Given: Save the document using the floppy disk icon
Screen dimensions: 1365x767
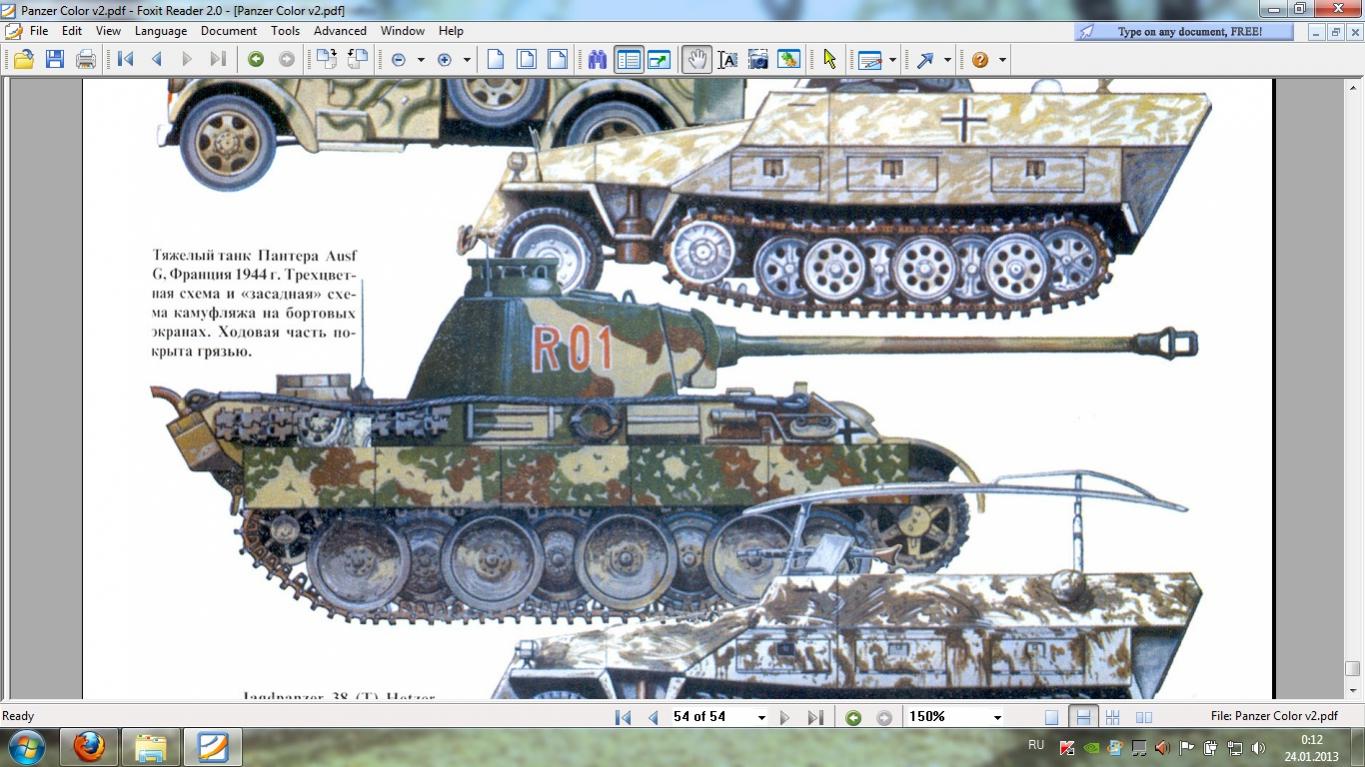Looking at the screenshot, I should coord(55,59).
